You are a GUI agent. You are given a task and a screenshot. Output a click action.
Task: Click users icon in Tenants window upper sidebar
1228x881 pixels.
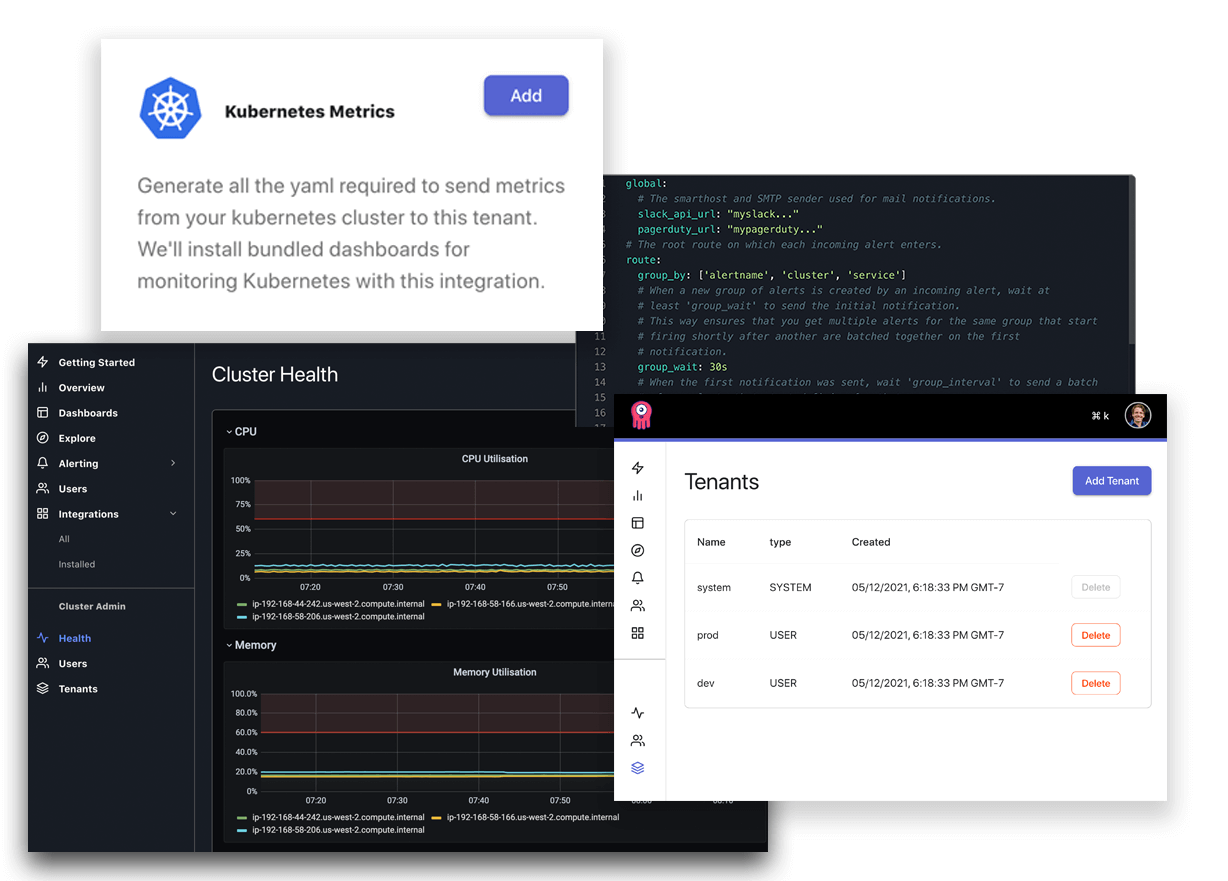pyautogui.click(x=638, y=605)
